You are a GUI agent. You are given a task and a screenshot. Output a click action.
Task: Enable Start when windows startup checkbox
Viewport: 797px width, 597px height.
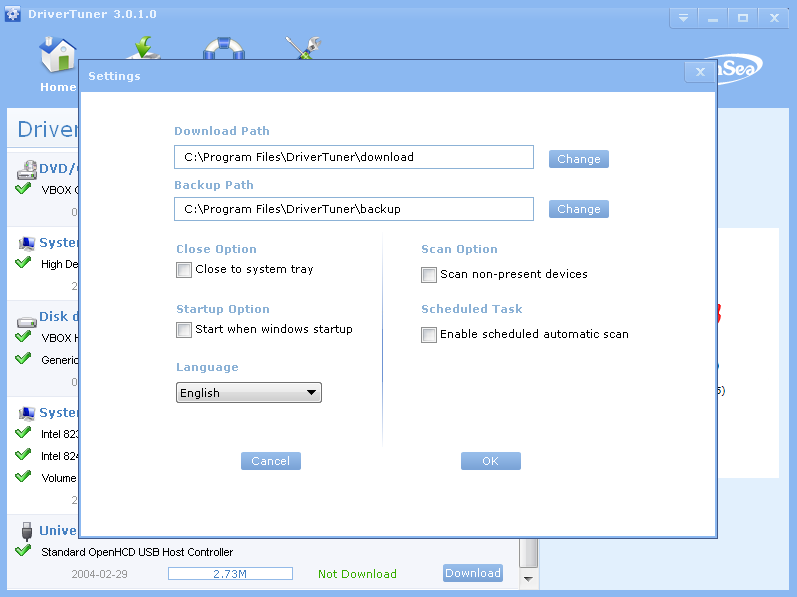(x=183, y=330)
